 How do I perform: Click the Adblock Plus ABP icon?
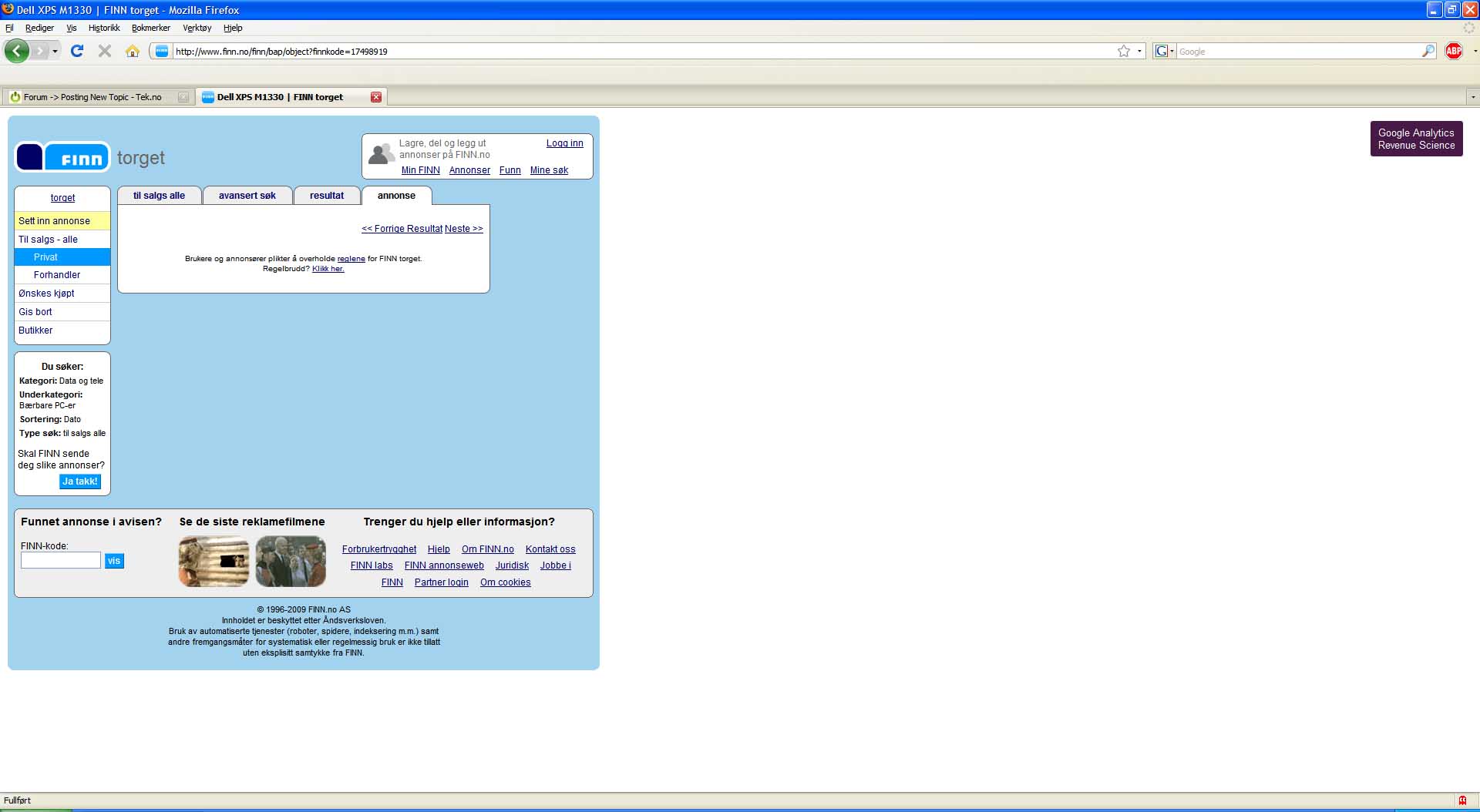point(1454,51)
